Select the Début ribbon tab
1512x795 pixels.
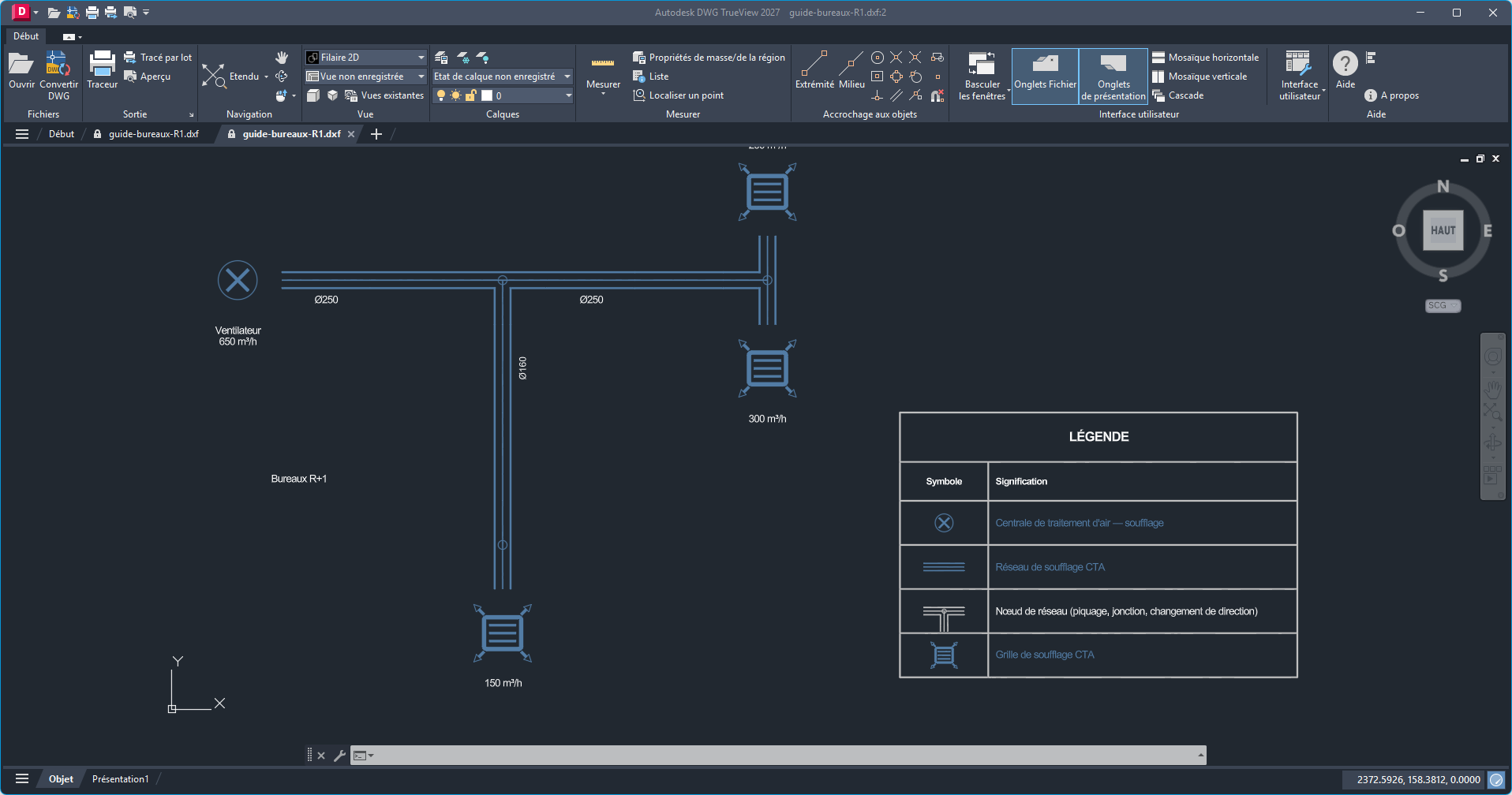coord(26,36)
